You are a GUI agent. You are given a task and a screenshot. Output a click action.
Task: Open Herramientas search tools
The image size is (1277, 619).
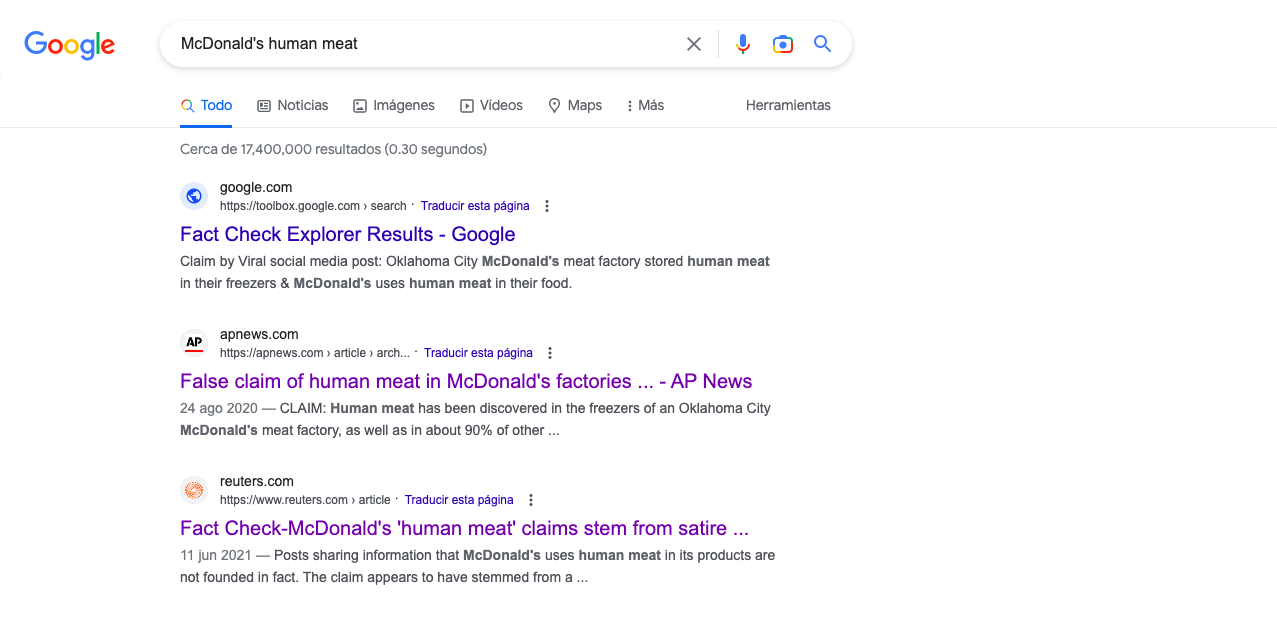[788, 105]
